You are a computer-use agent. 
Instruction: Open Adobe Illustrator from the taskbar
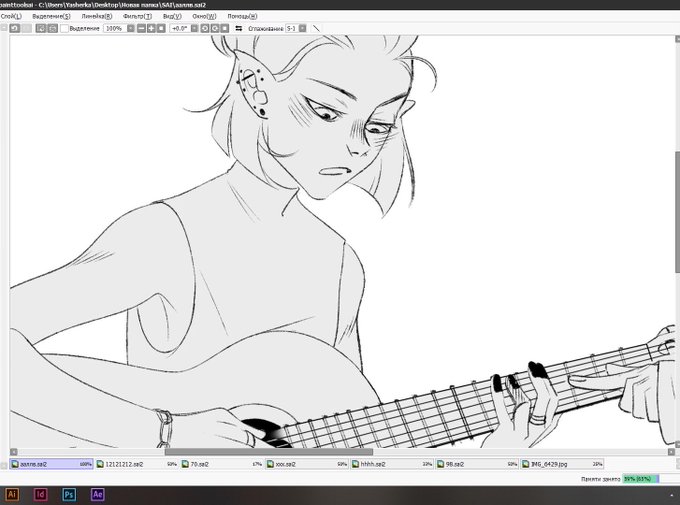12,494
